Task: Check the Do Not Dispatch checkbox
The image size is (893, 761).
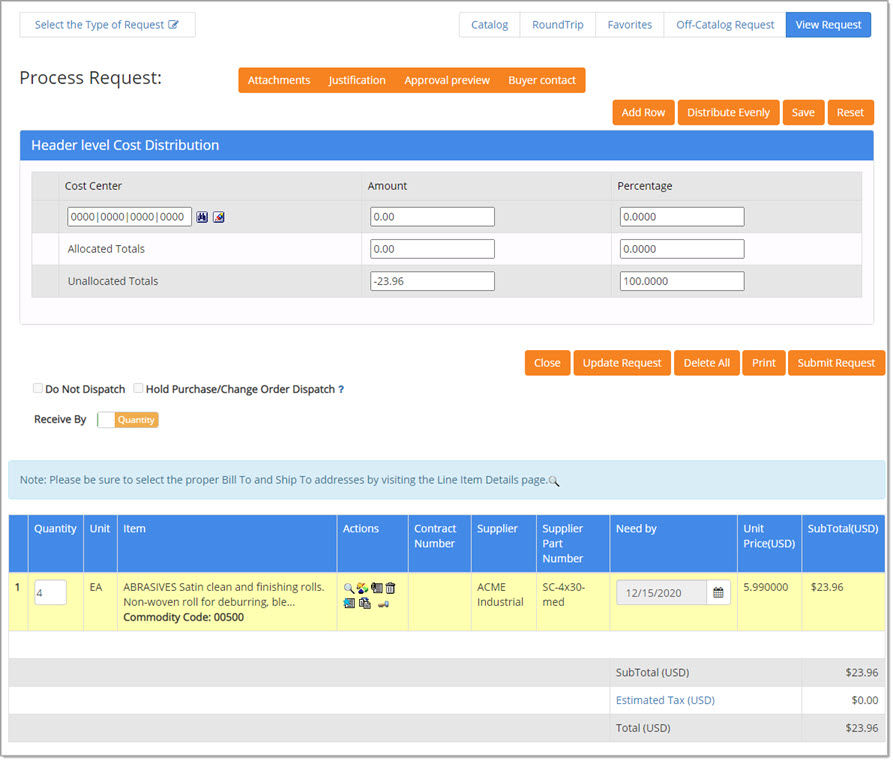Action: coord(38,388)
